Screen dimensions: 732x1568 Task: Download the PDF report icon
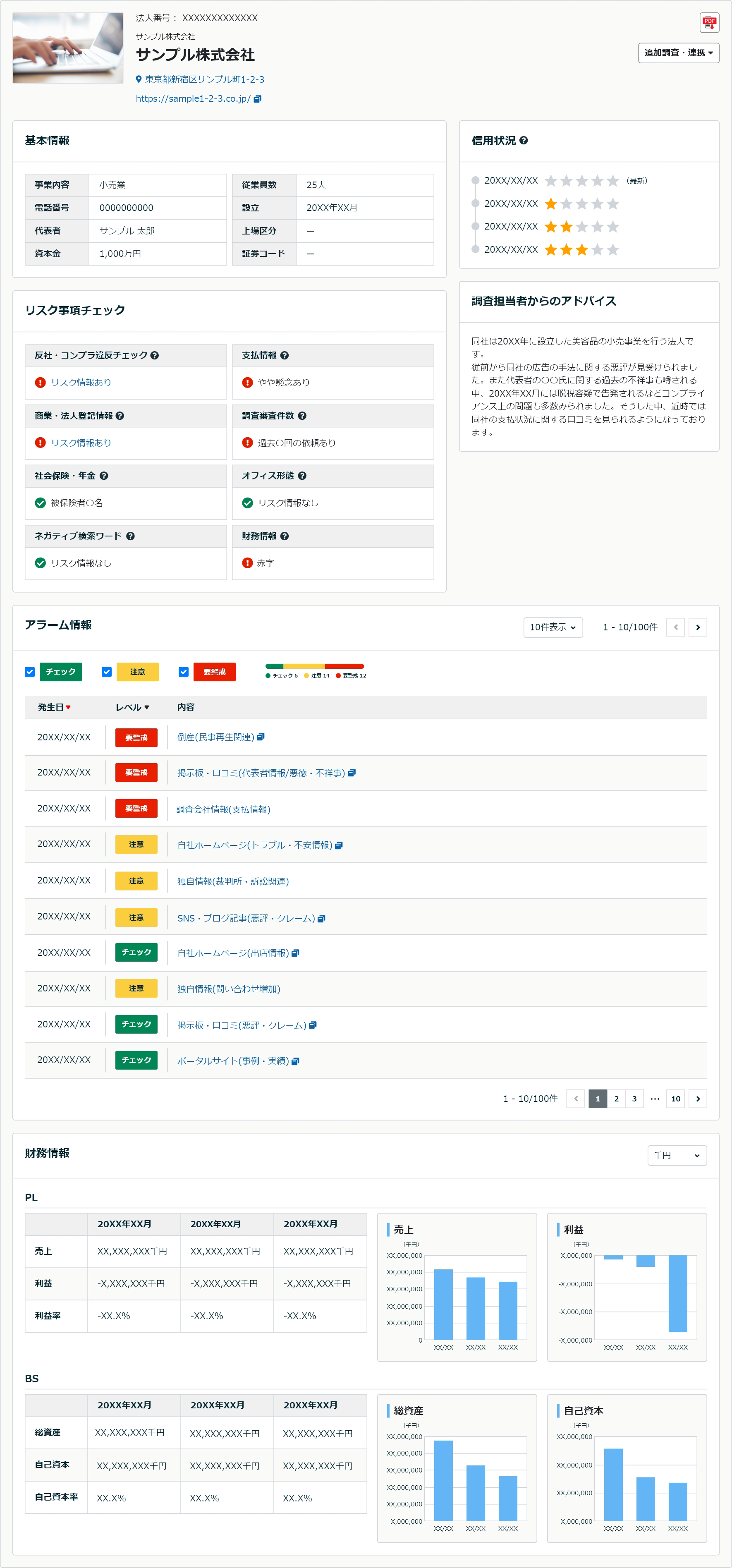(x=709, y=23)
